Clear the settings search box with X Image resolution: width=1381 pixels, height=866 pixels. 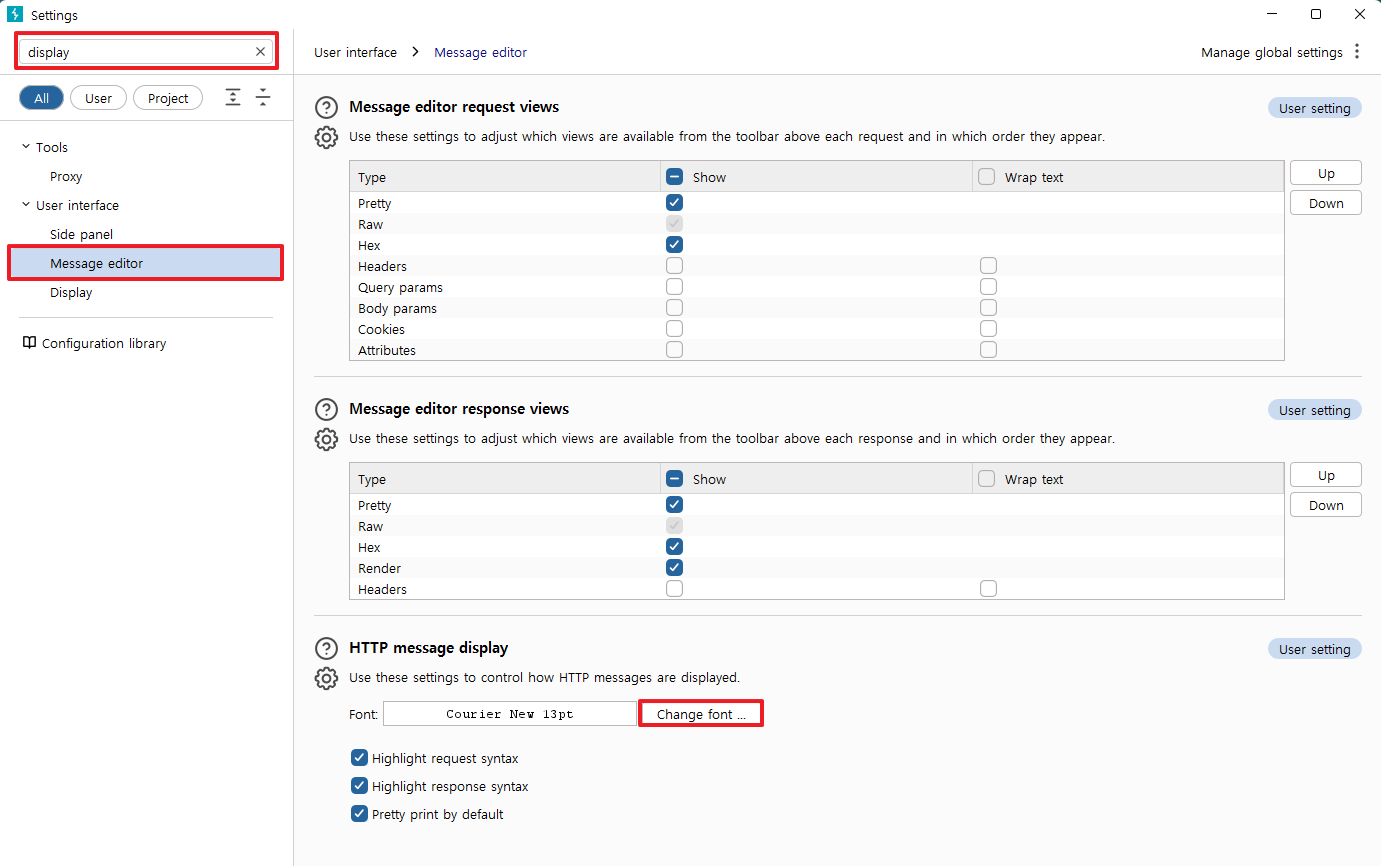click(x=261, y=52)
